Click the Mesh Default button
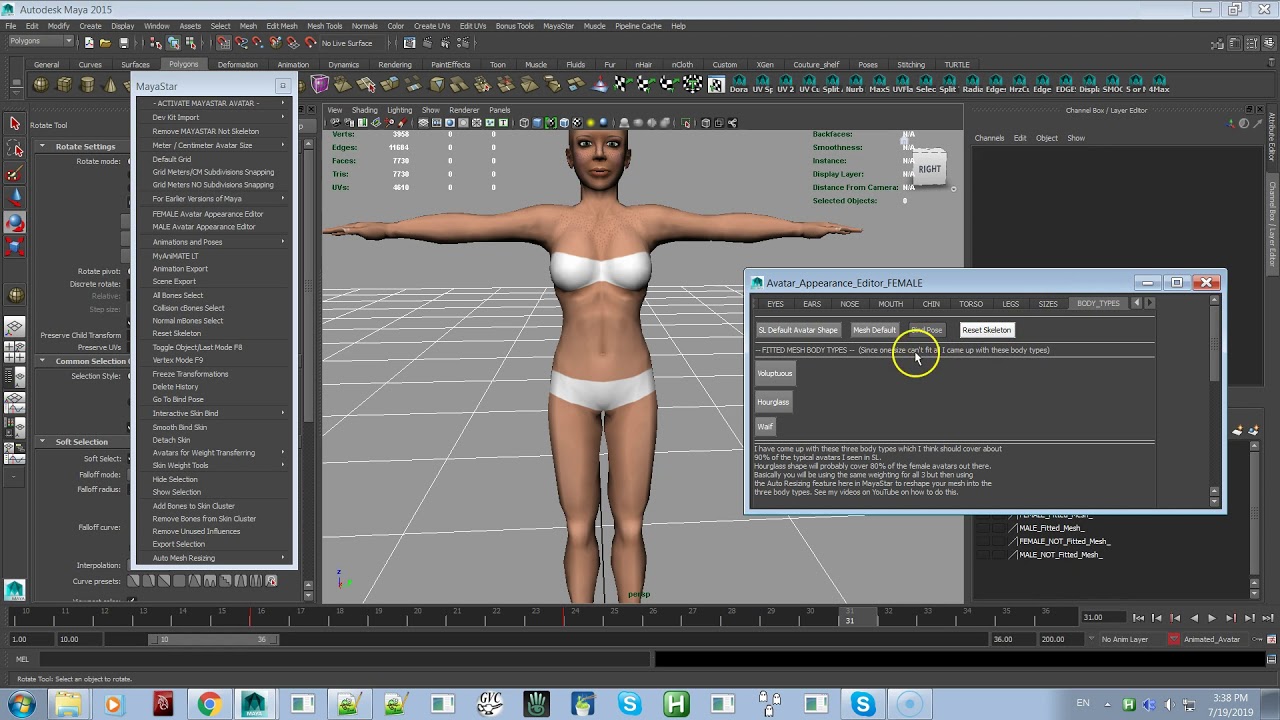The width and height of the screenshot is (1280, 720). click(874, 330)
